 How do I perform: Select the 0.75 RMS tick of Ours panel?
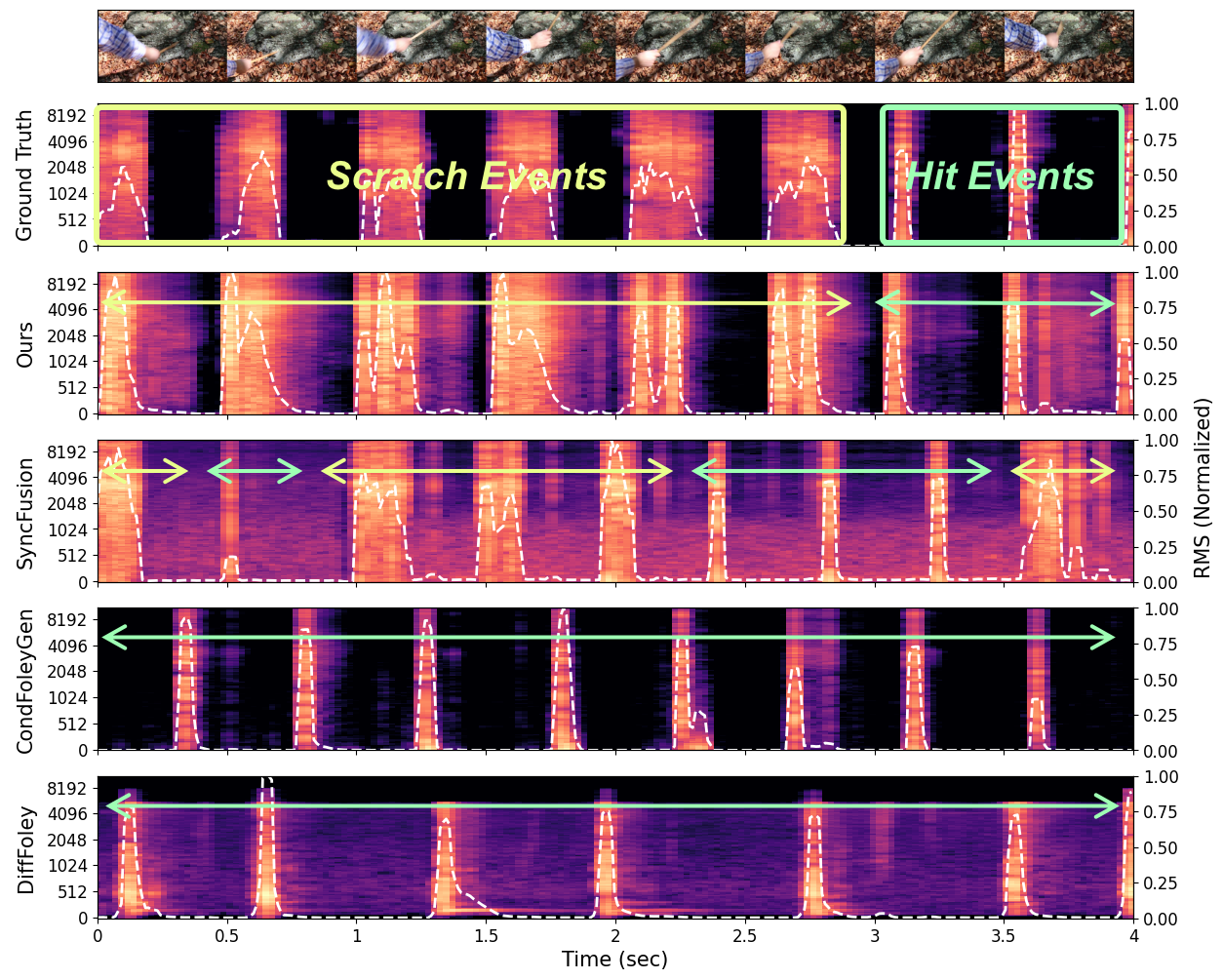pyautogui.click(x=1161, y=308)
